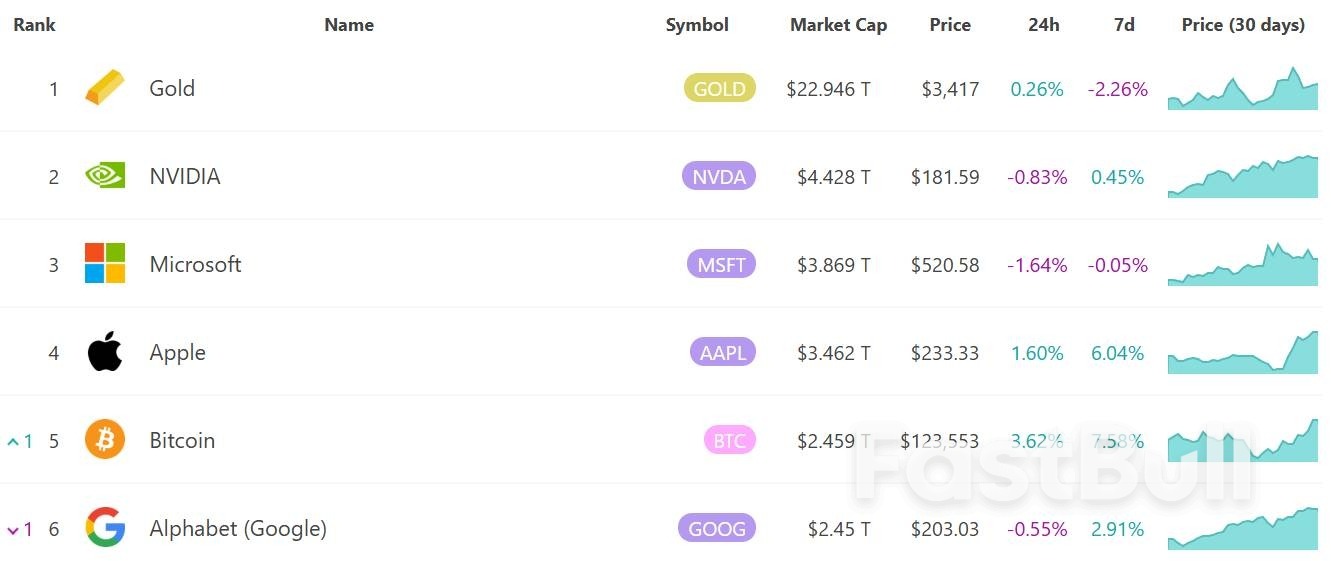Click the Apple logo icon
This screenshot has height=561, width=1331.
click(105, 352)
